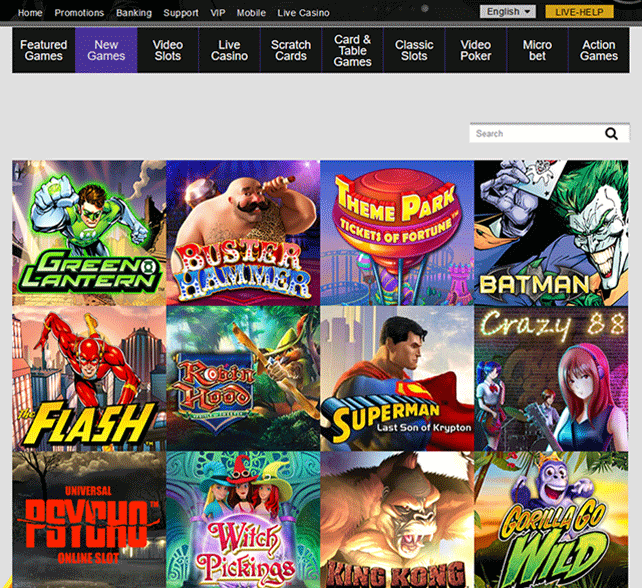Click the LIVE-HELP button

(x=579, y=11)
